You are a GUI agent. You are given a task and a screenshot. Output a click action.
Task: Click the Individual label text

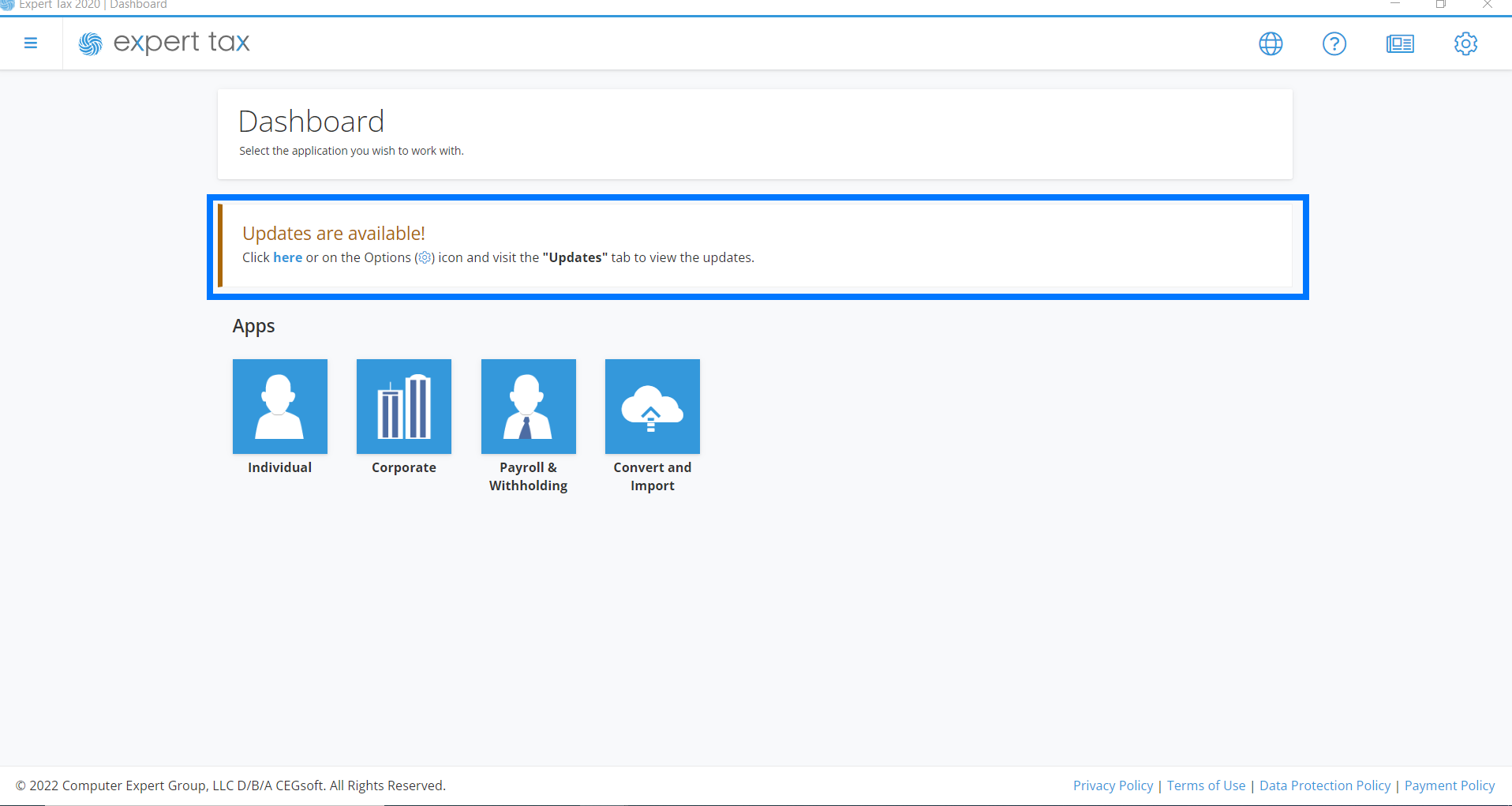280,467
